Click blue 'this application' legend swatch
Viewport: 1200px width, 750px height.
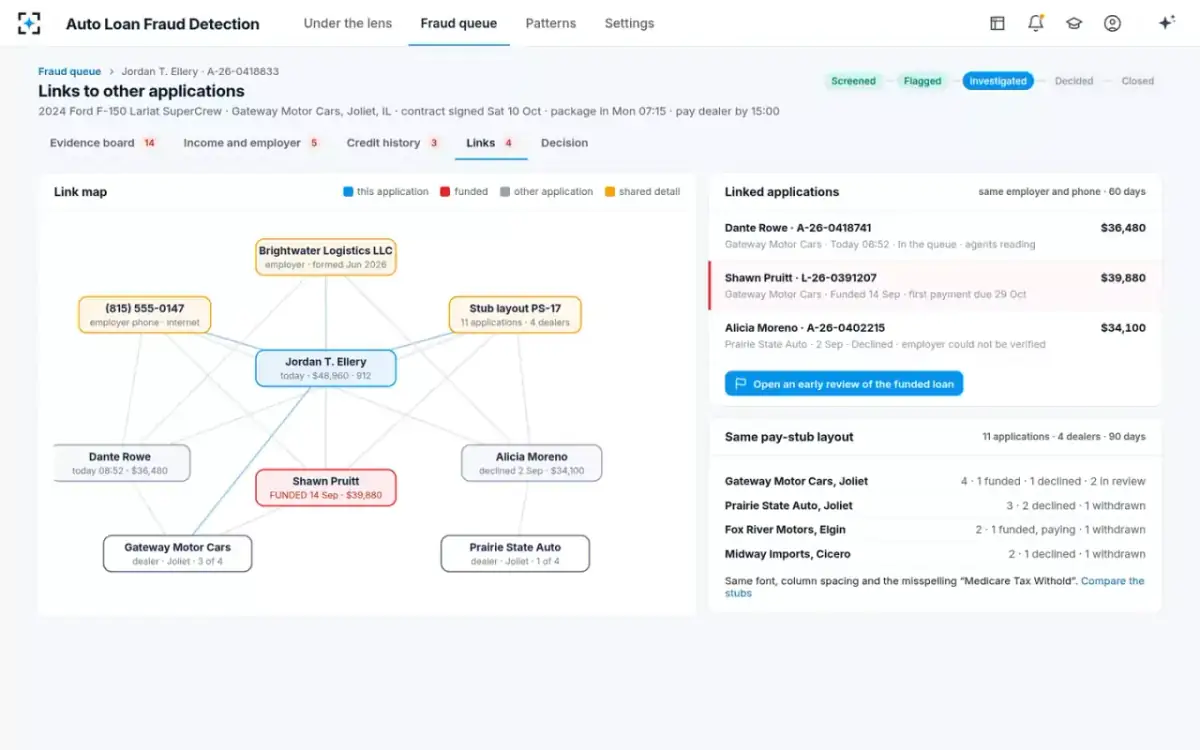[348, 192]
